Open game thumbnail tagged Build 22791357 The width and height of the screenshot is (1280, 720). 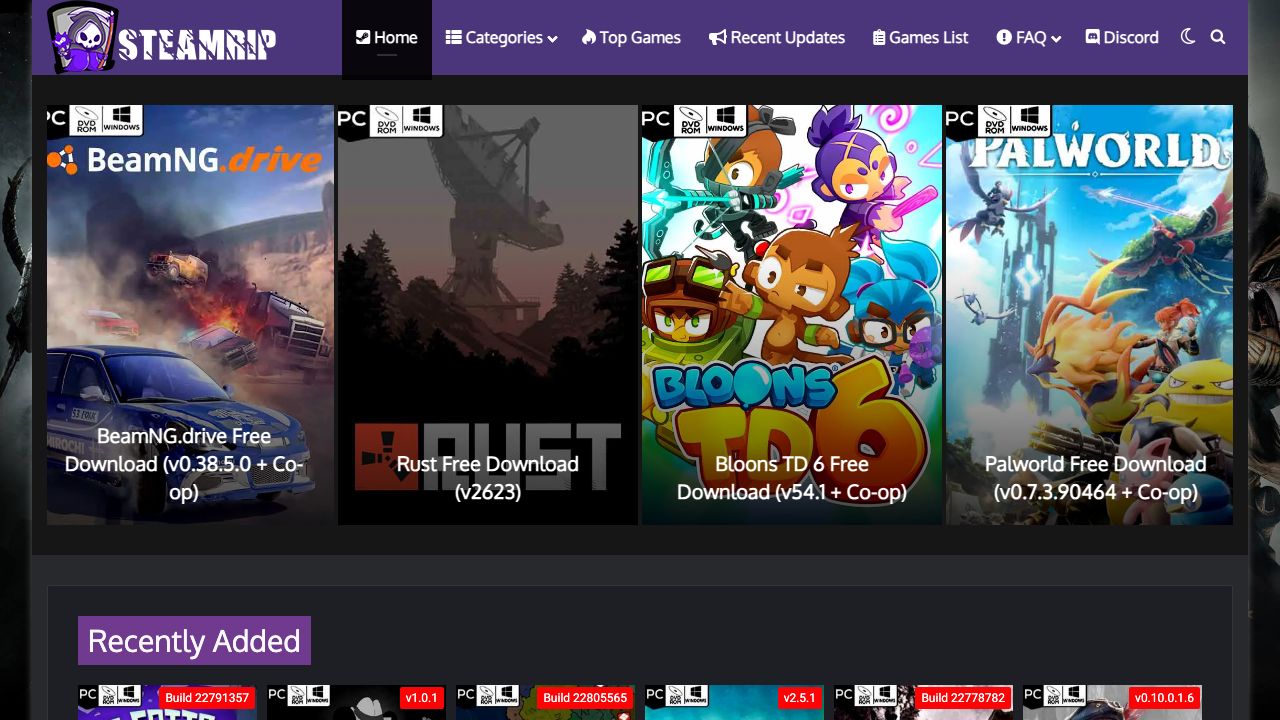click(167, 702)
